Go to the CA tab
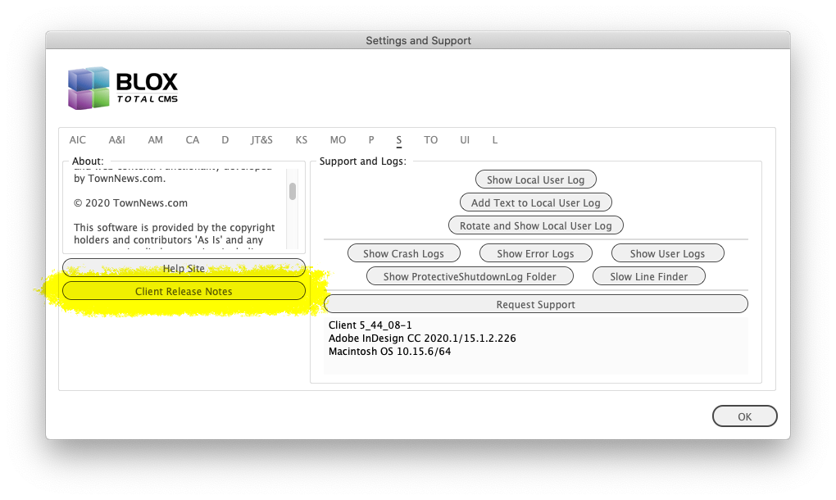 [192, 140]
